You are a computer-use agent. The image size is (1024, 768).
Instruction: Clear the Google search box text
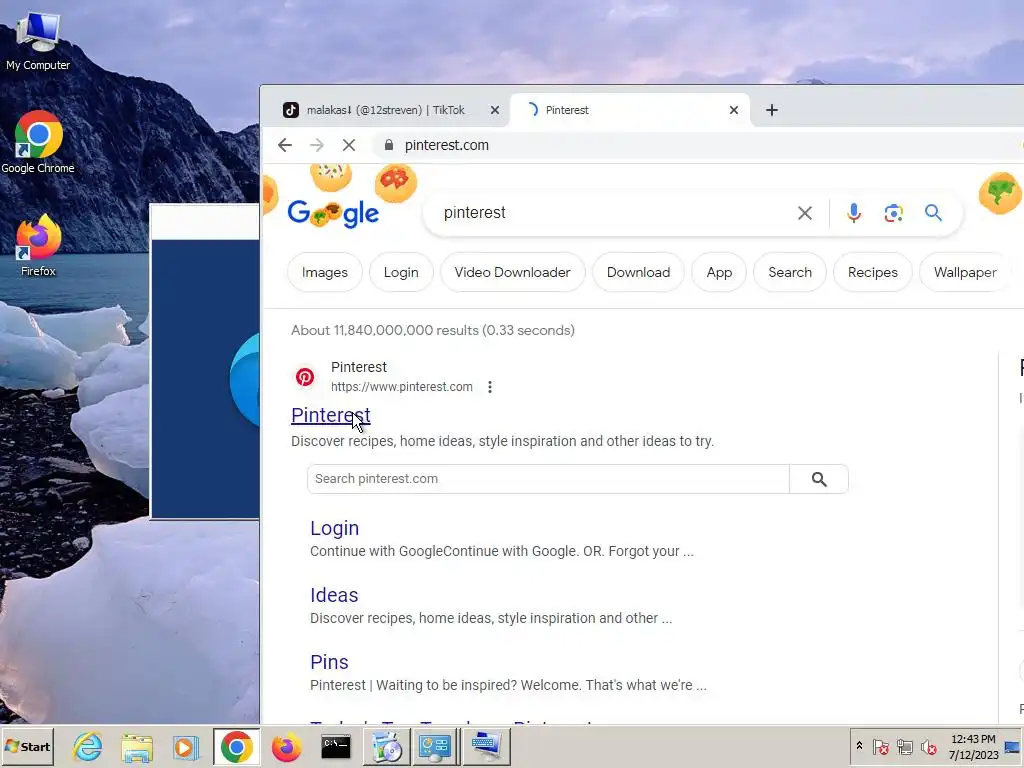(x=805, y=213)
